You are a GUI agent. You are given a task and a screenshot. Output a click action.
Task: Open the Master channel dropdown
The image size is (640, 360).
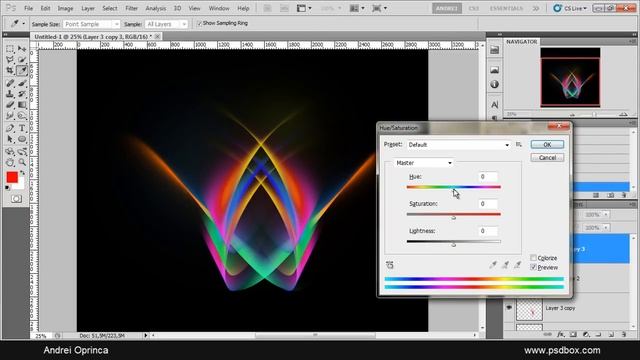point(424,163)
